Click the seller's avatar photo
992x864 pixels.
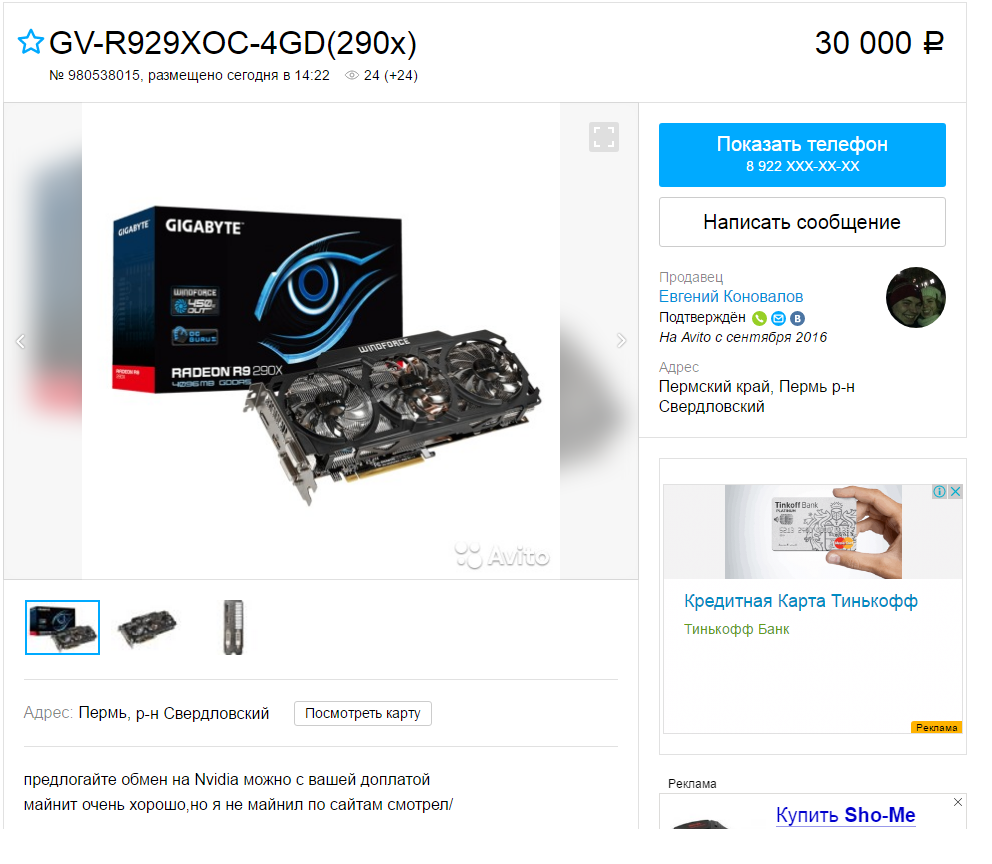pyautogui.click(x=915, y=297)
